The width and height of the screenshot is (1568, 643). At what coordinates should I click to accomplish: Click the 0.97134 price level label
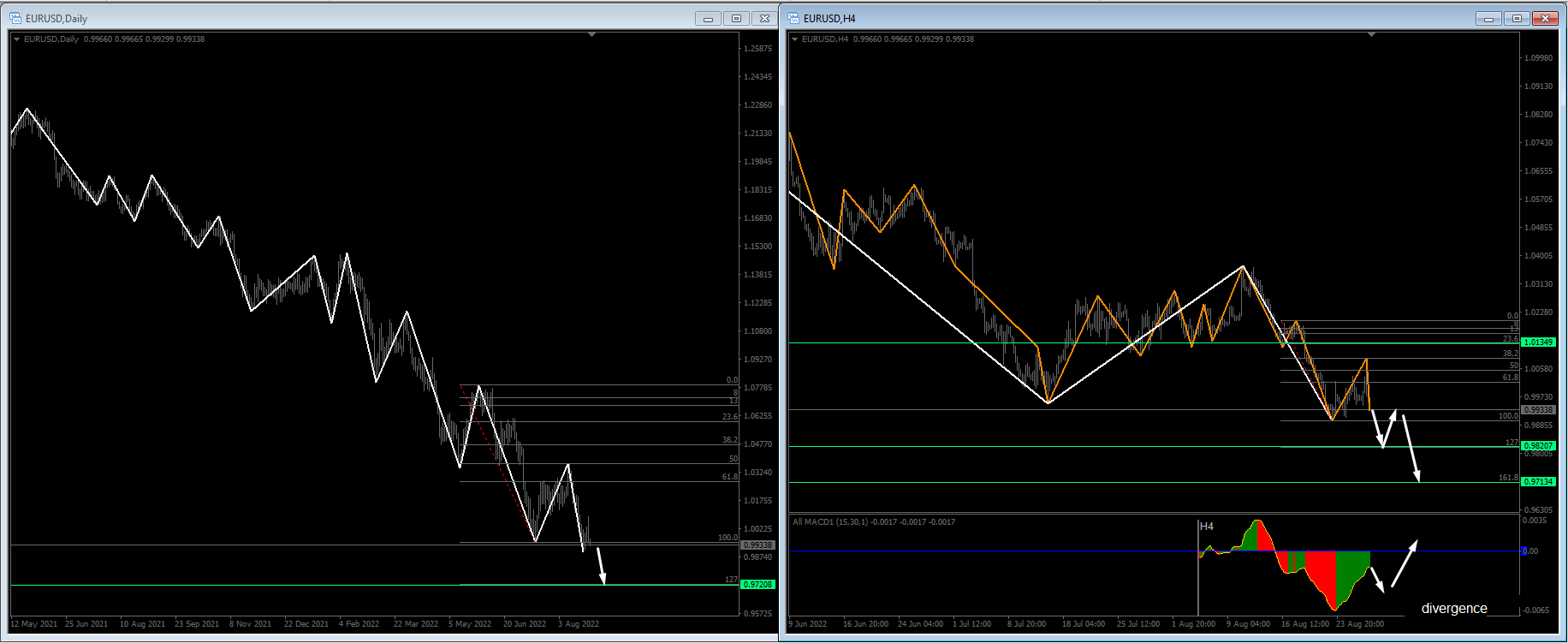[x=1537, y=482]
